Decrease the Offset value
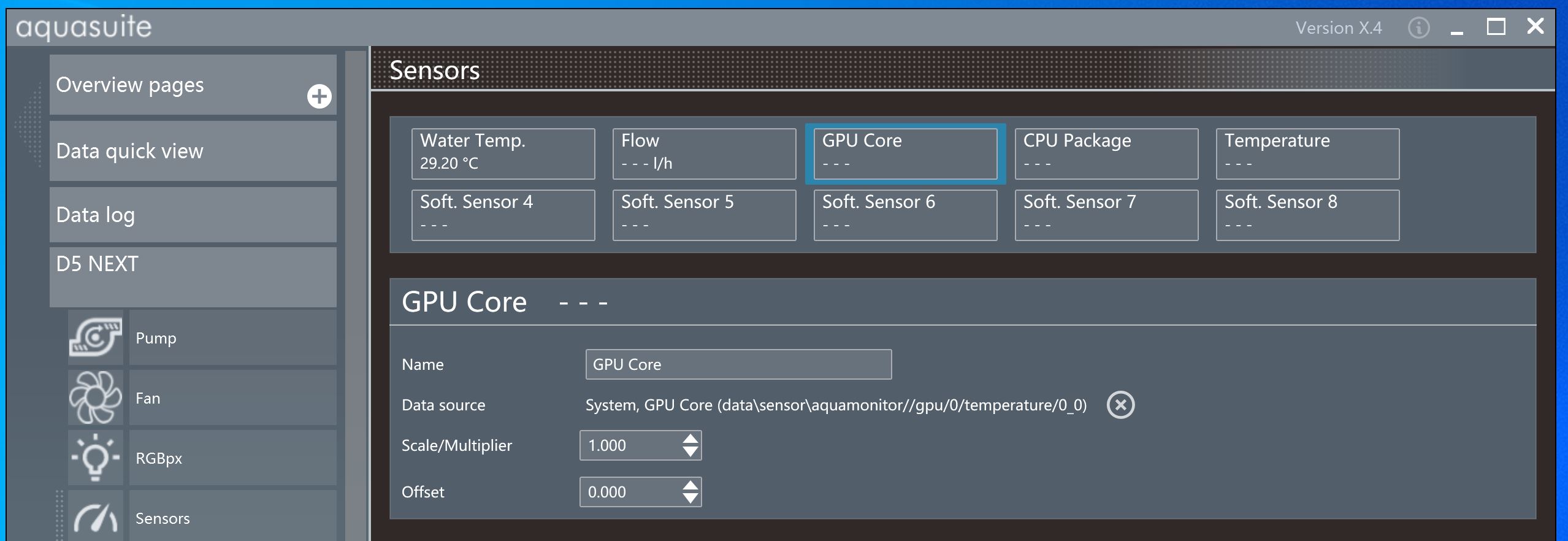The width and height of the screenshot is (1568, 541). pyautogui.click(x=690, y=499)
